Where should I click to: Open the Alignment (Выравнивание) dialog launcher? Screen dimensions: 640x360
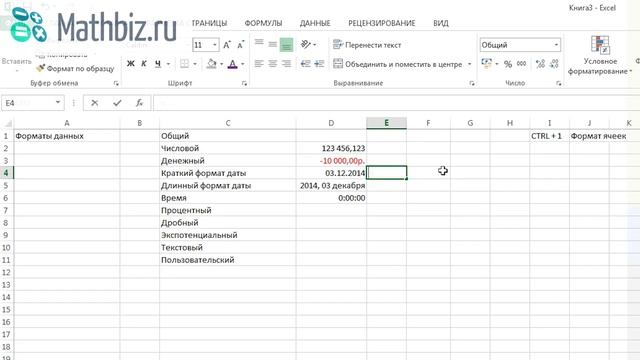(x=472, y=83)
